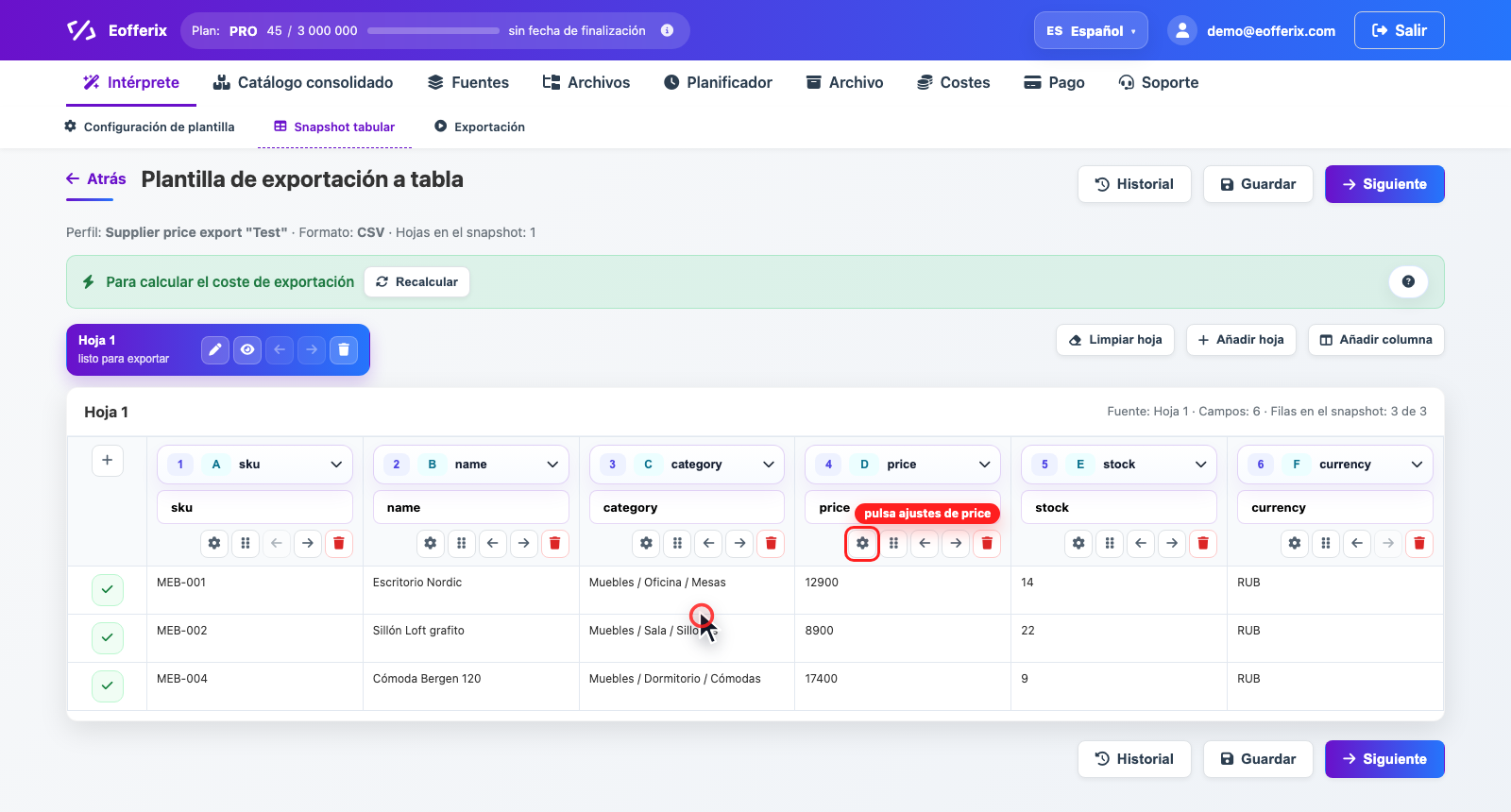Delete the sku column with trash icon

(339, 543)
